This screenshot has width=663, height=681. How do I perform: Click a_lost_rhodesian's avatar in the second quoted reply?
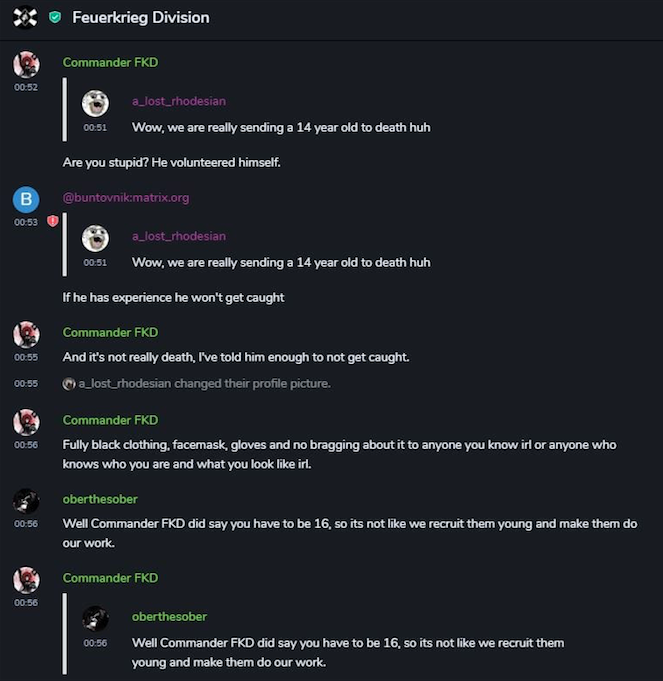[x=95, y=238]
